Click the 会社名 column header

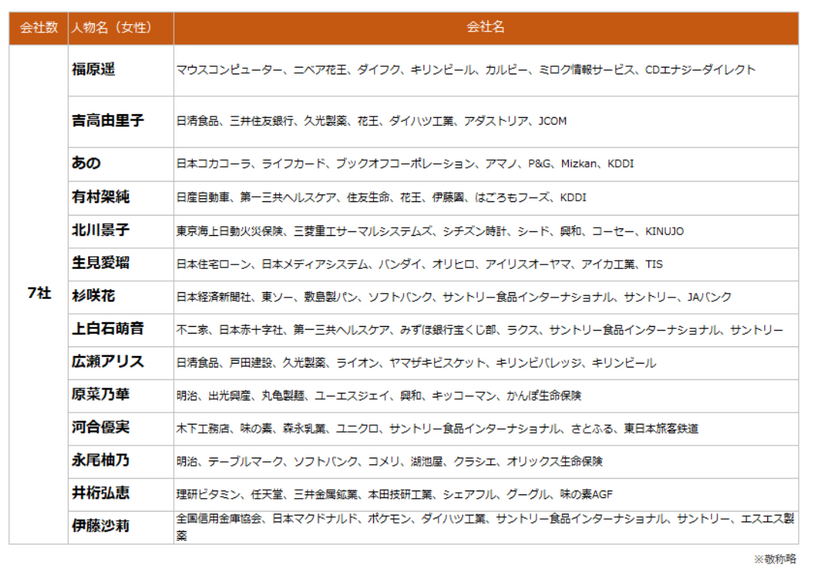click(486, 27)
